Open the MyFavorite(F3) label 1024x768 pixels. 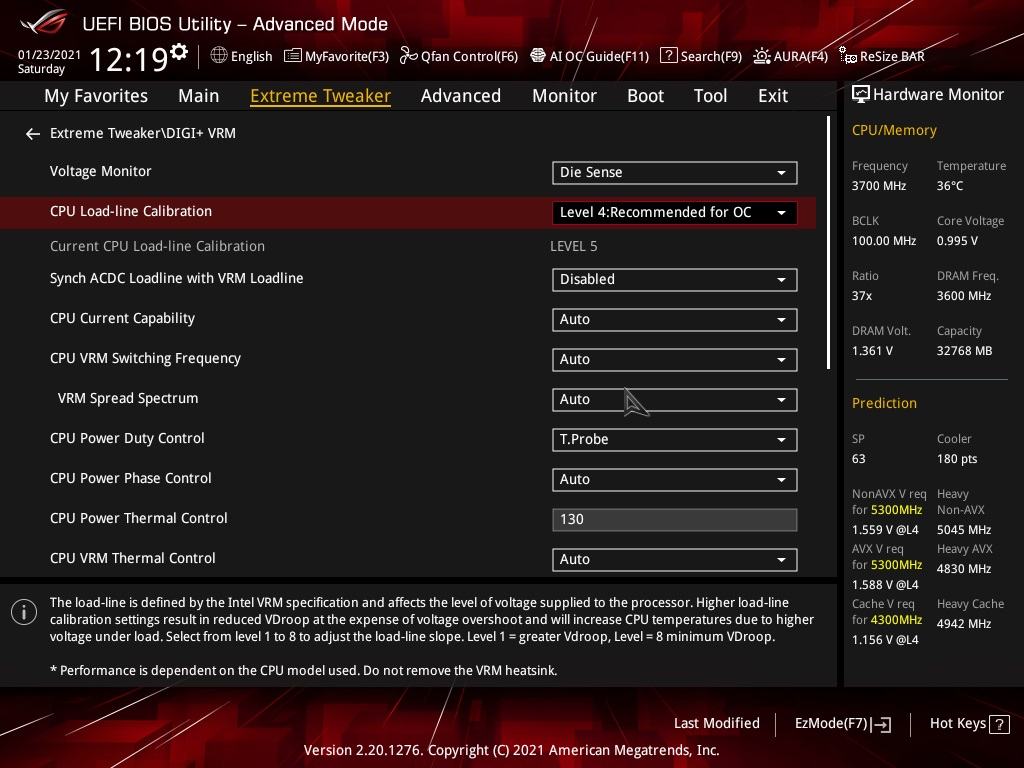[x=347, y=56]
